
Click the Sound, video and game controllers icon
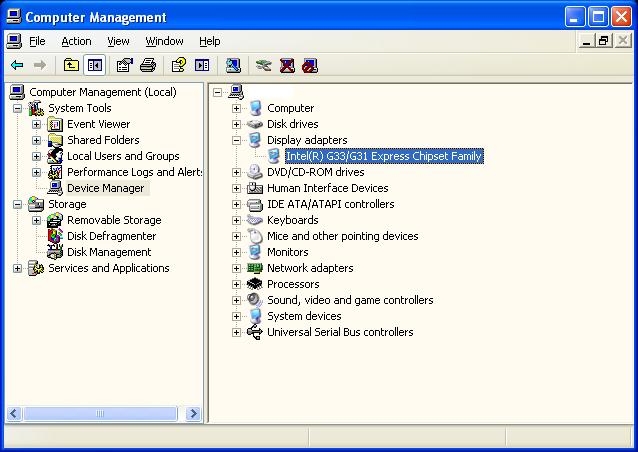pos(255,300)
